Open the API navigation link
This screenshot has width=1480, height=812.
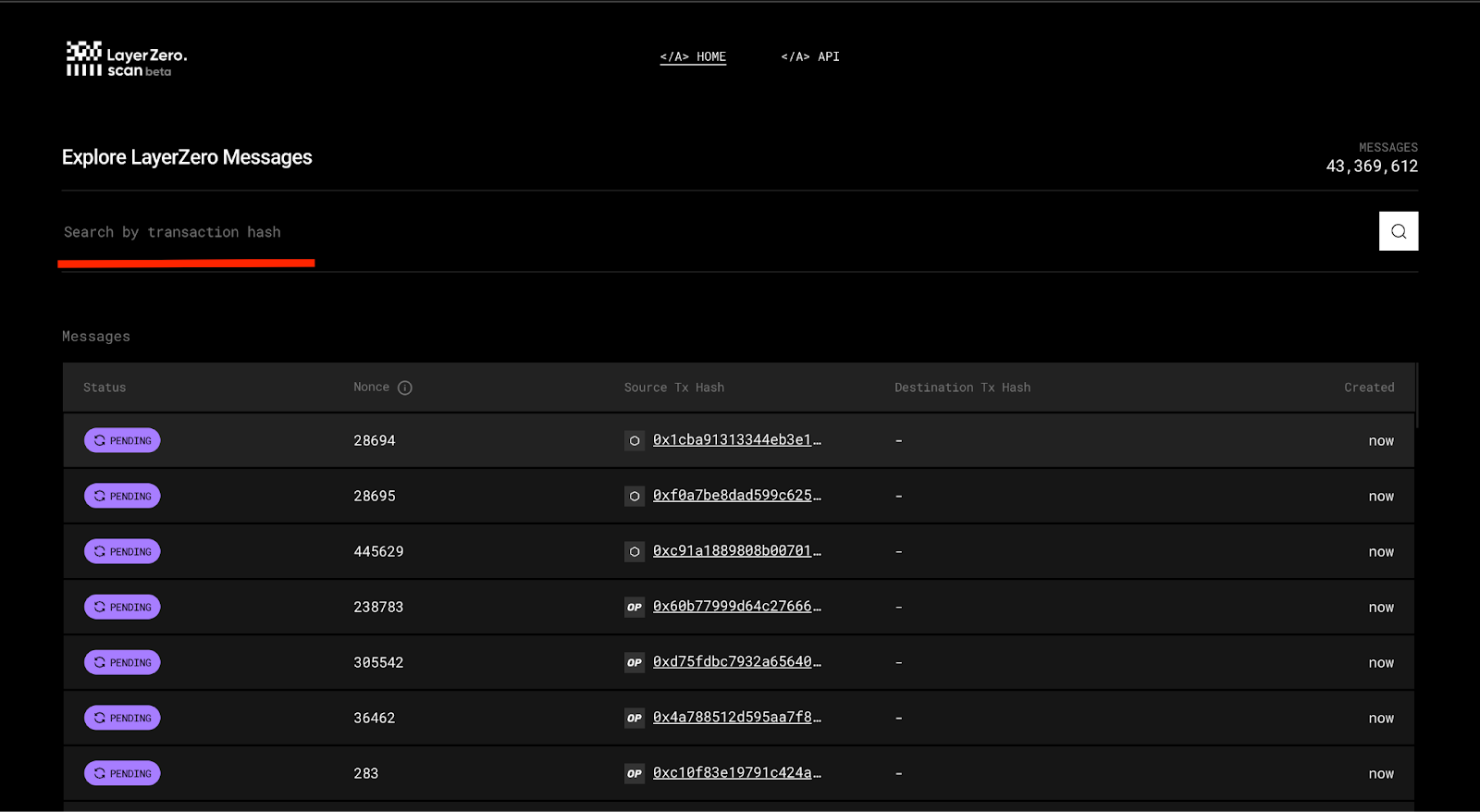point(810,56)
